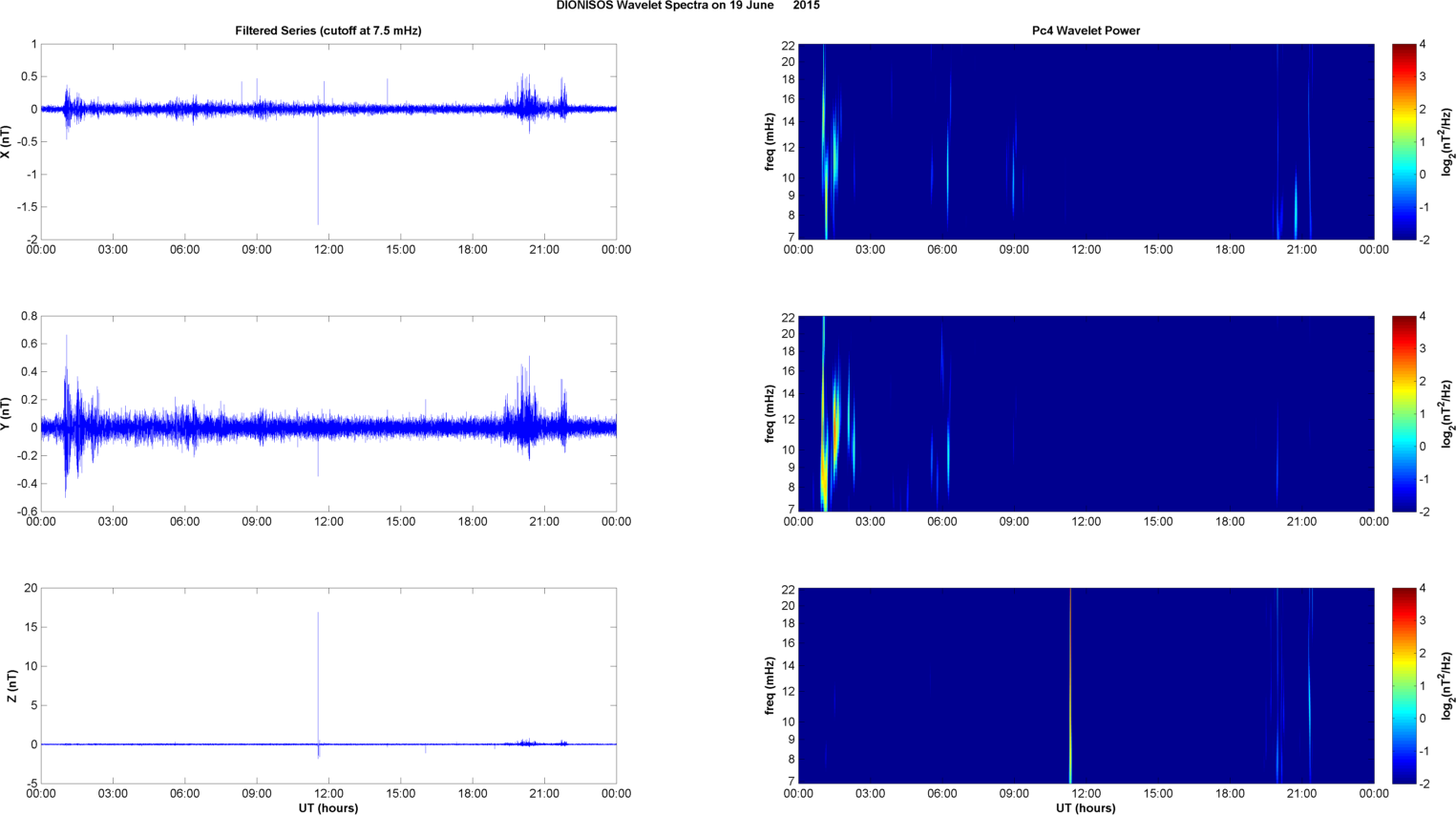Click the -1.5 tick on the X (nT) axis
The image size is (1456, 815).
coord(27,207)
